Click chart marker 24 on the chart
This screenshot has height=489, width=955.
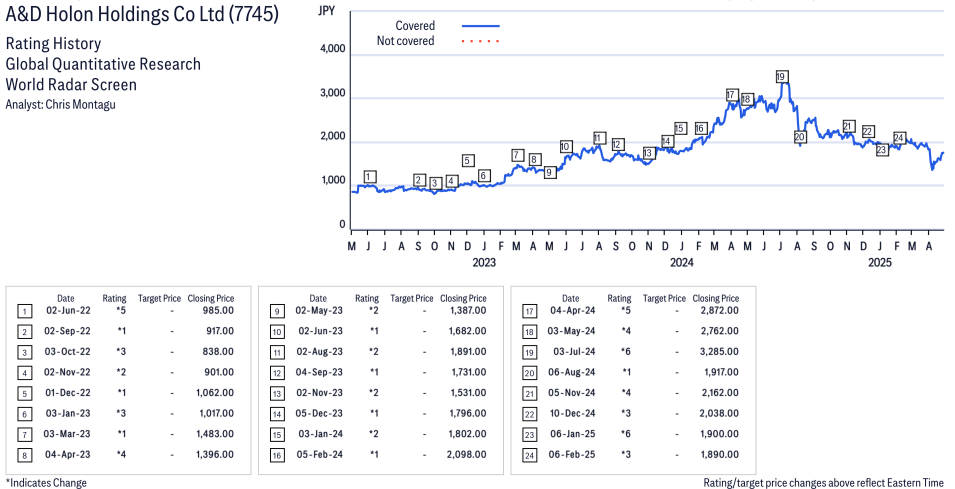tap(899, 138)
